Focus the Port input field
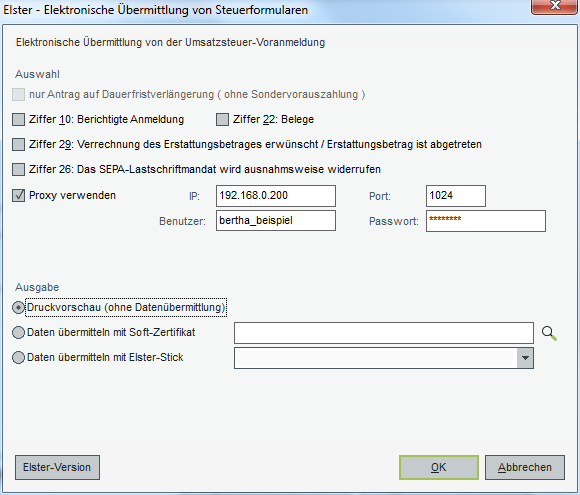The image size is (580, 495). point(456,196)
